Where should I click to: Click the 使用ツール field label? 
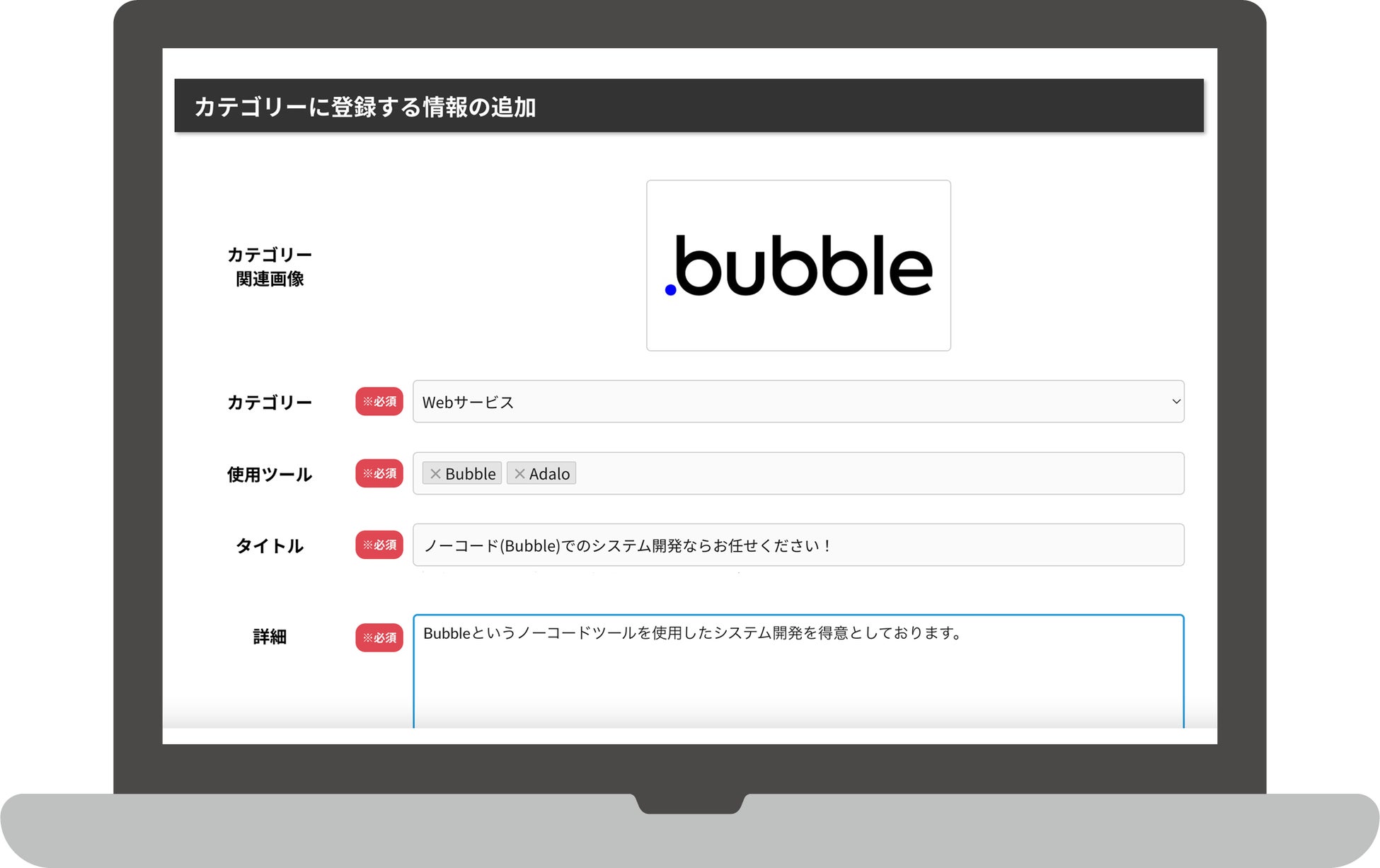(x=270, y=475)
